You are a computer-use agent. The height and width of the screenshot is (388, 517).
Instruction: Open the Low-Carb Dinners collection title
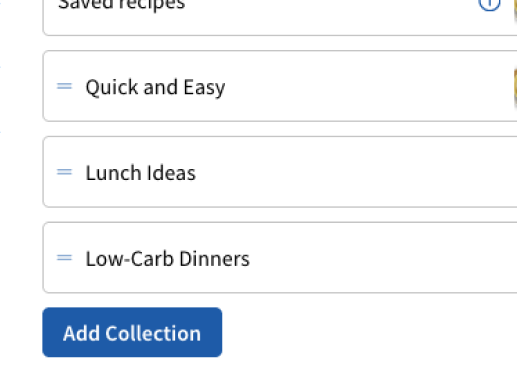[x=168, y=259]
